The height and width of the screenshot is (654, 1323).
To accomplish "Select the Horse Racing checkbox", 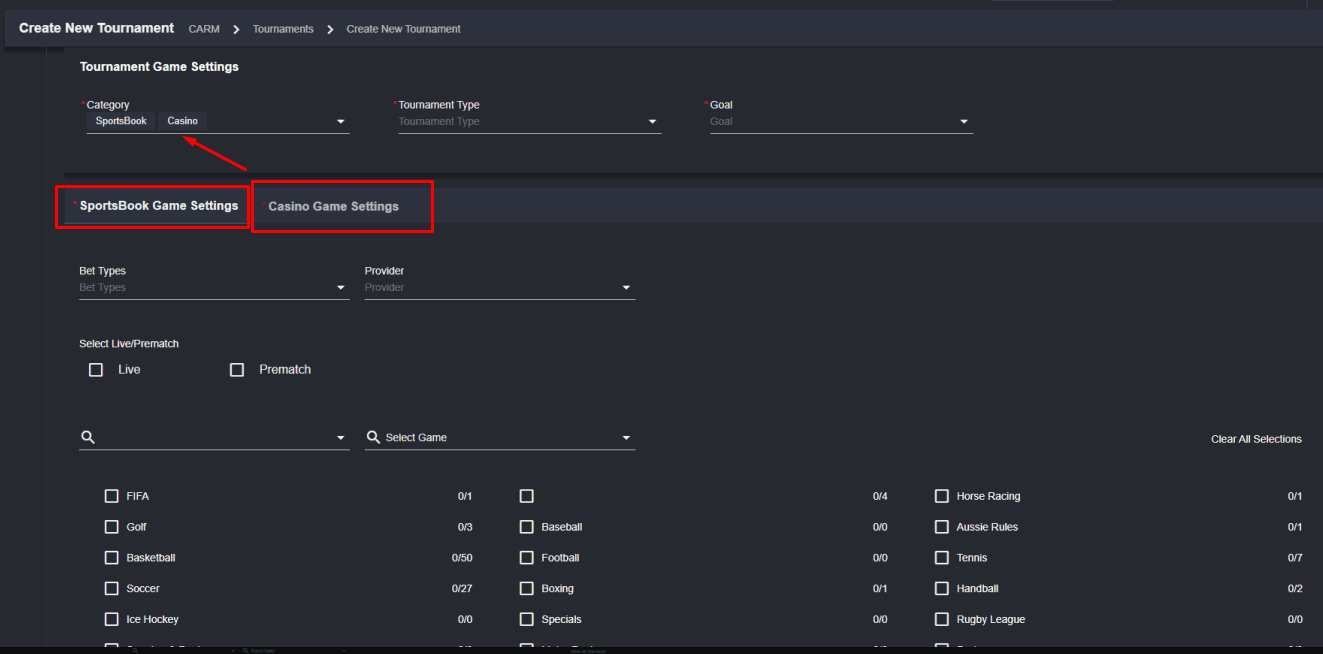I will click(x=942, y=496).
